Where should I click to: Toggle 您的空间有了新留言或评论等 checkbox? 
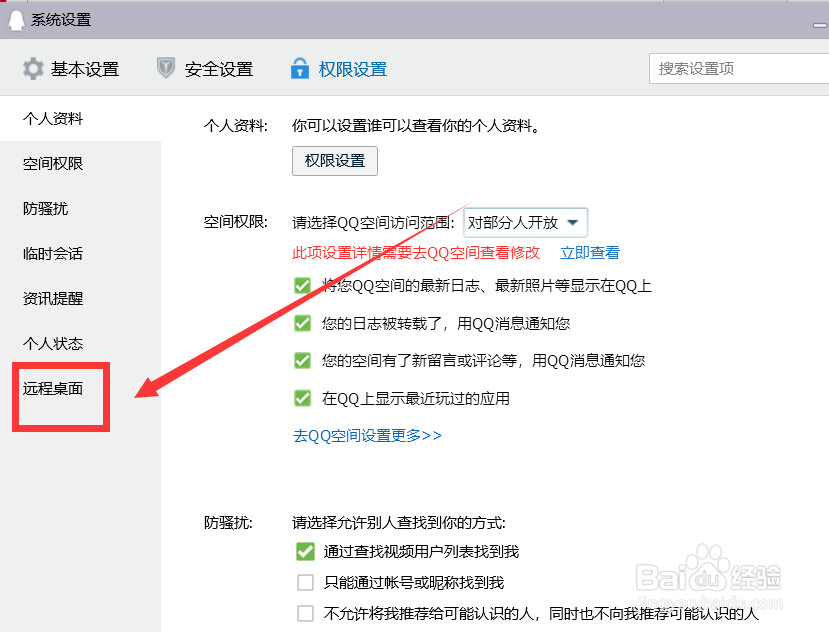pyautogui.click(x=302, y=361)
